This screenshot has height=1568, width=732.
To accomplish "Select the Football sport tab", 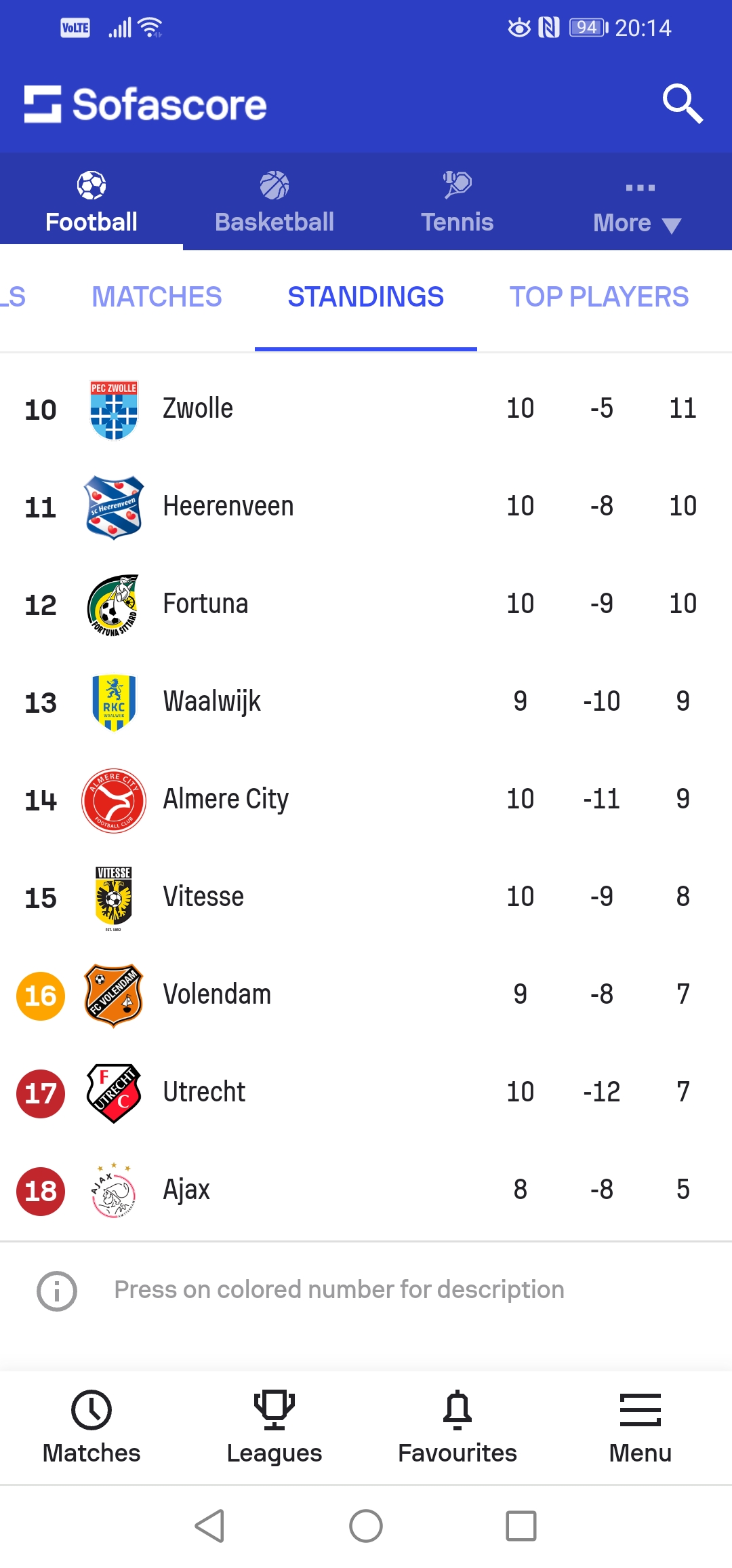I will (91, 203).
